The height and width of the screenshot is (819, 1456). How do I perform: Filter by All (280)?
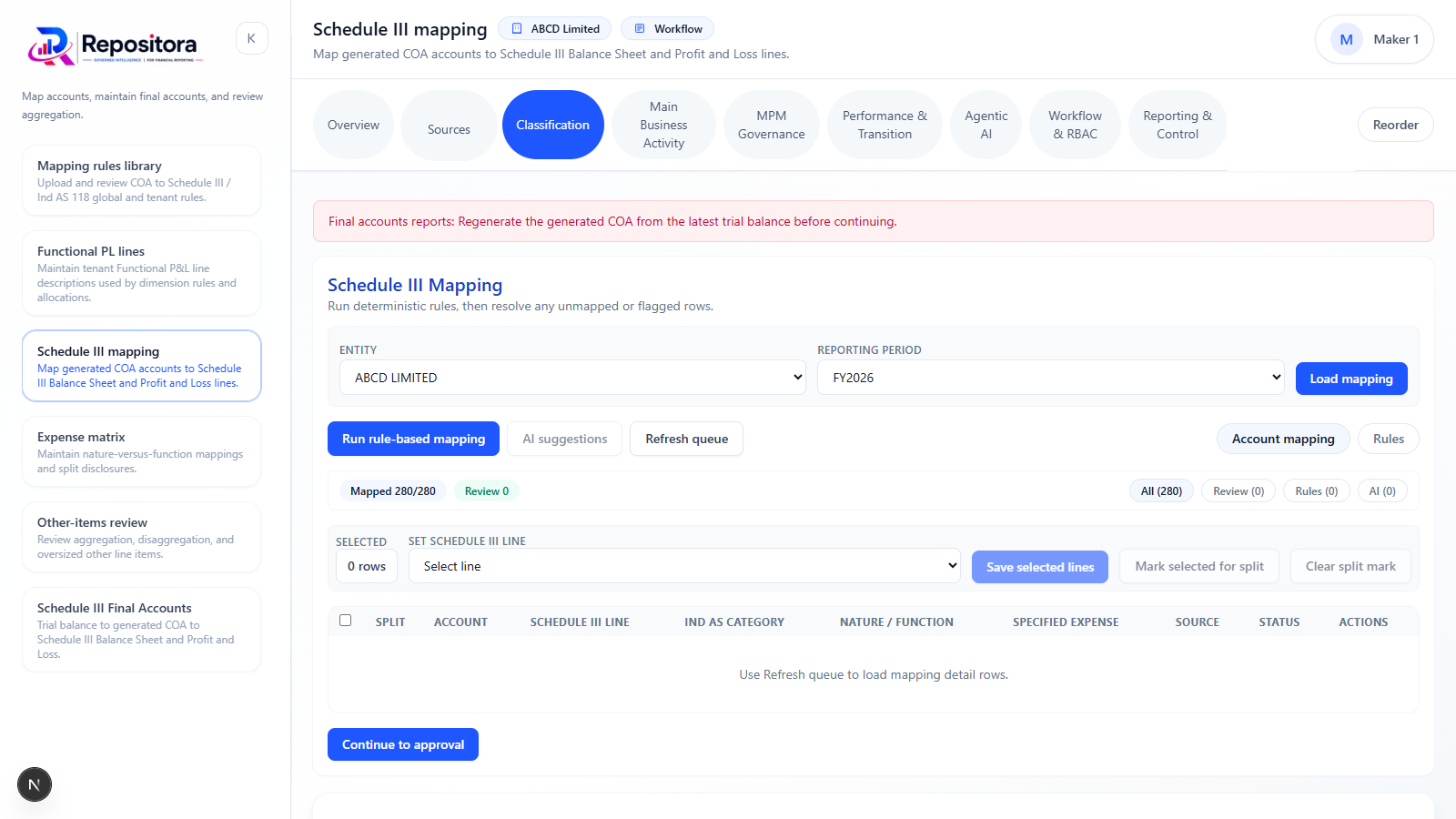(1162, 491)
